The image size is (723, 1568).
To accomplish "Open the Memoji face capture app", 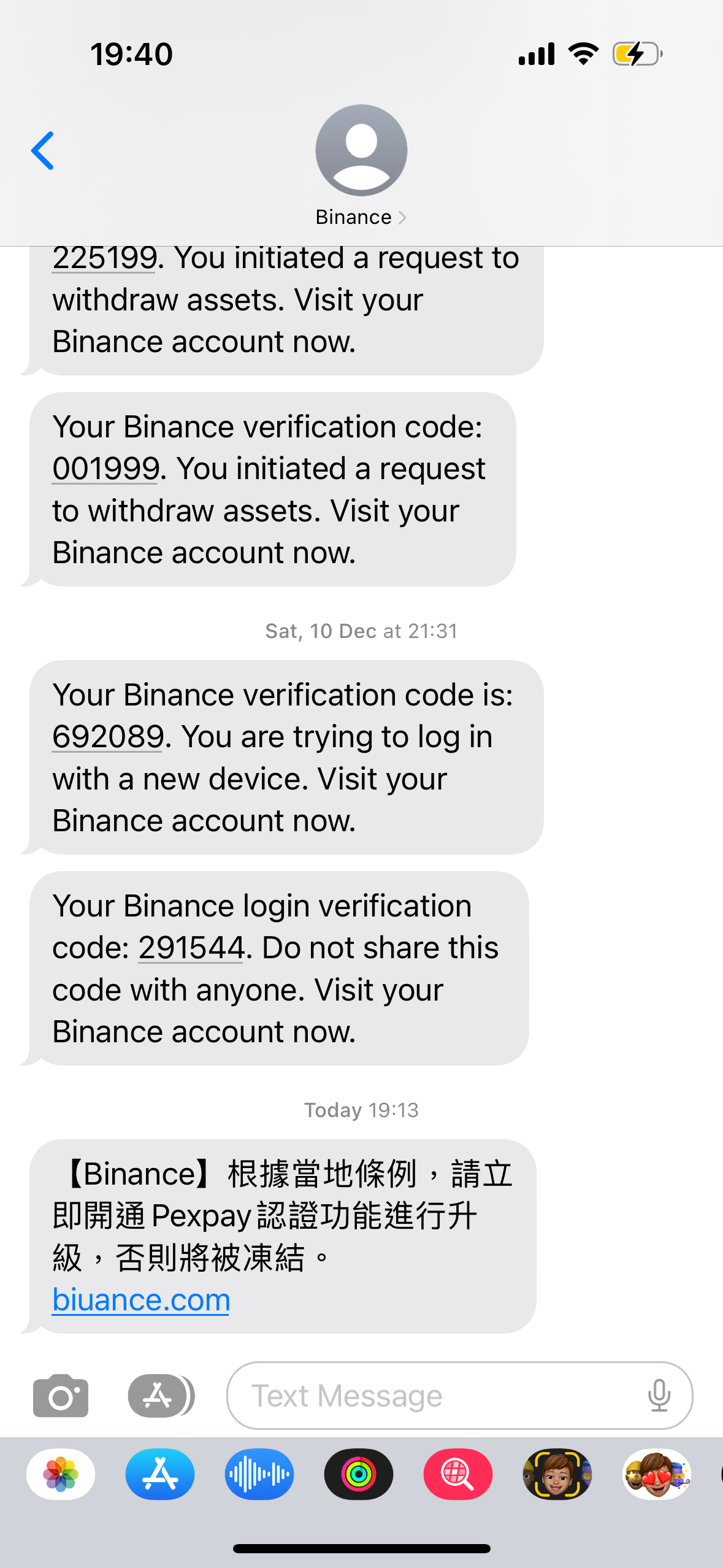I will coord(557,1474).
